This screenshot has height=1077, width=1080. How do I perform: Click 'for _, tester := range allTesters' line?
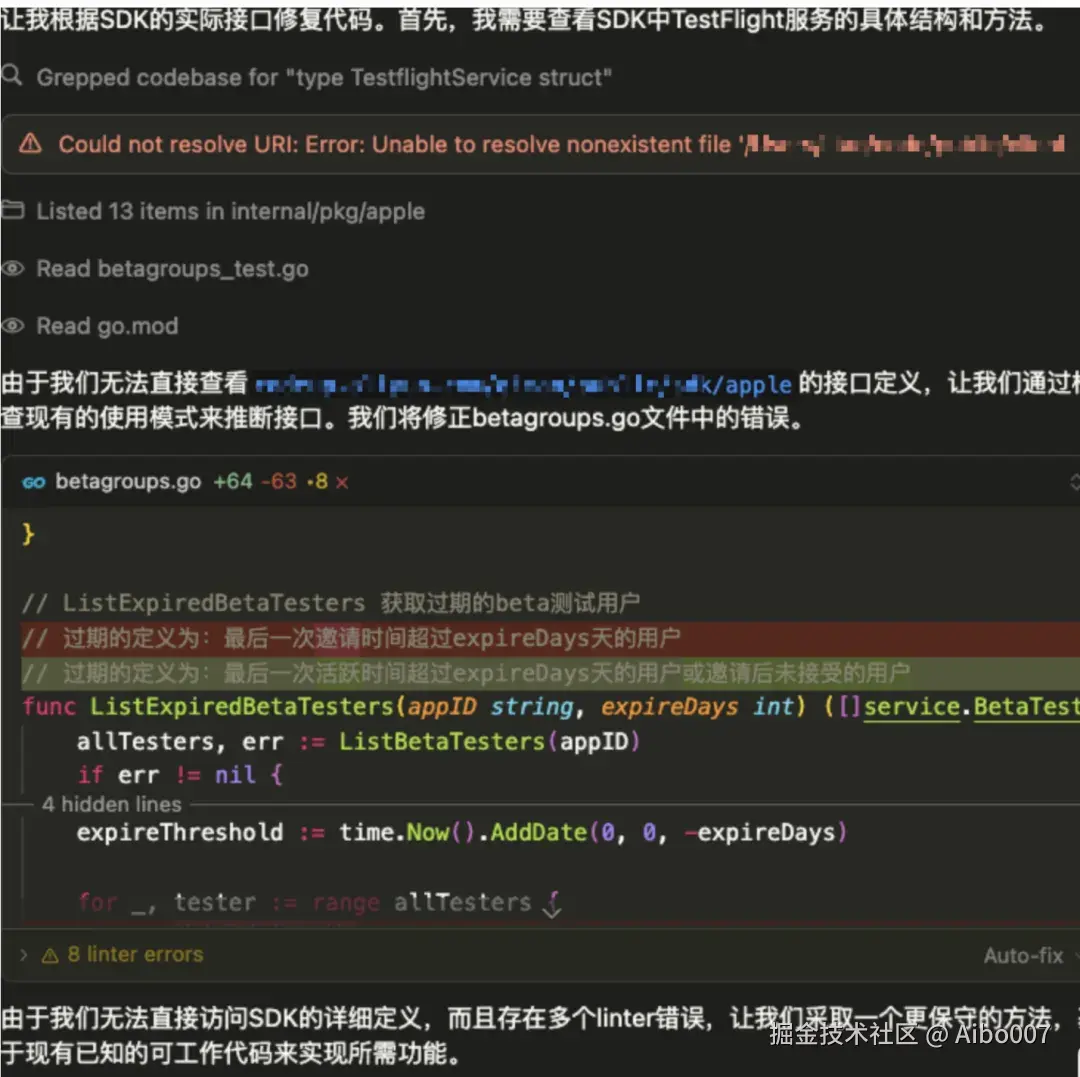[319, 902]
